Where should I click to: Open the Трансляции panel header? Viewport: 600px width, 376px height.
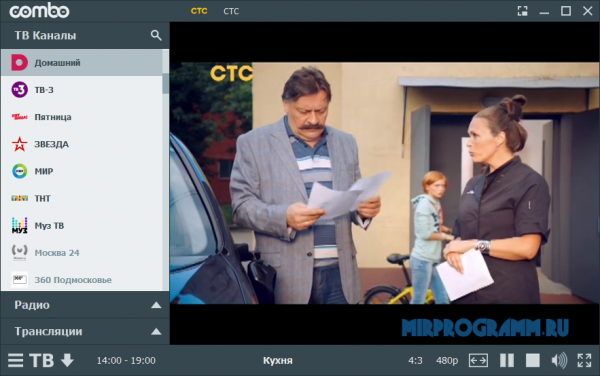tap(85, 331)
